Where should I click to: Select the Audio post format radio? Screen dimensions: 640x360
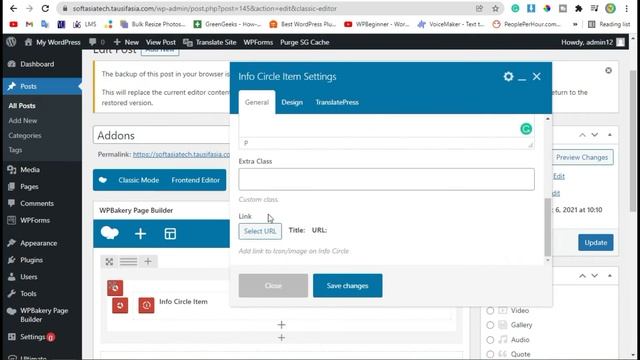(x=490, y=340)
